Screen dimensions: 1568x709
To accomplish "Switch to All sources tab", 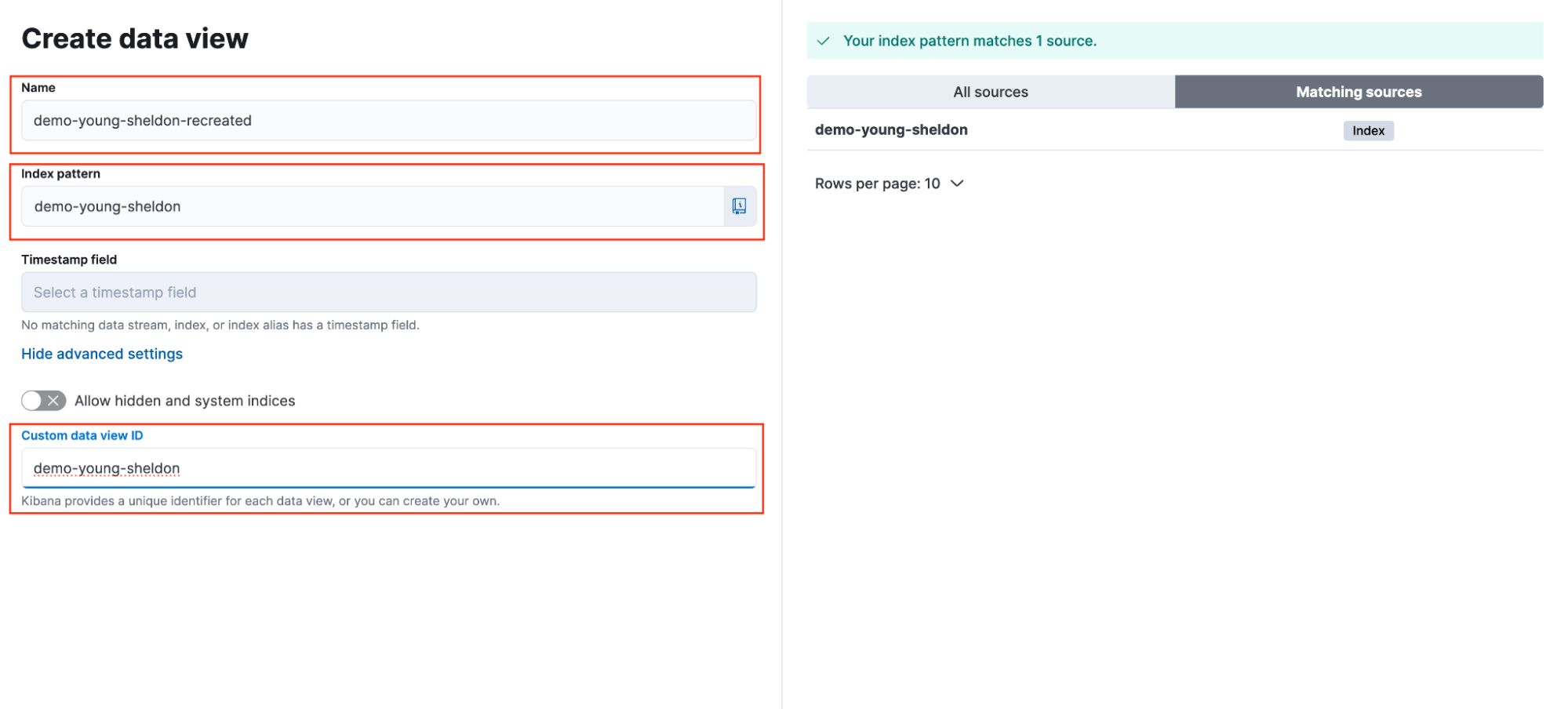I will [991, 92].
